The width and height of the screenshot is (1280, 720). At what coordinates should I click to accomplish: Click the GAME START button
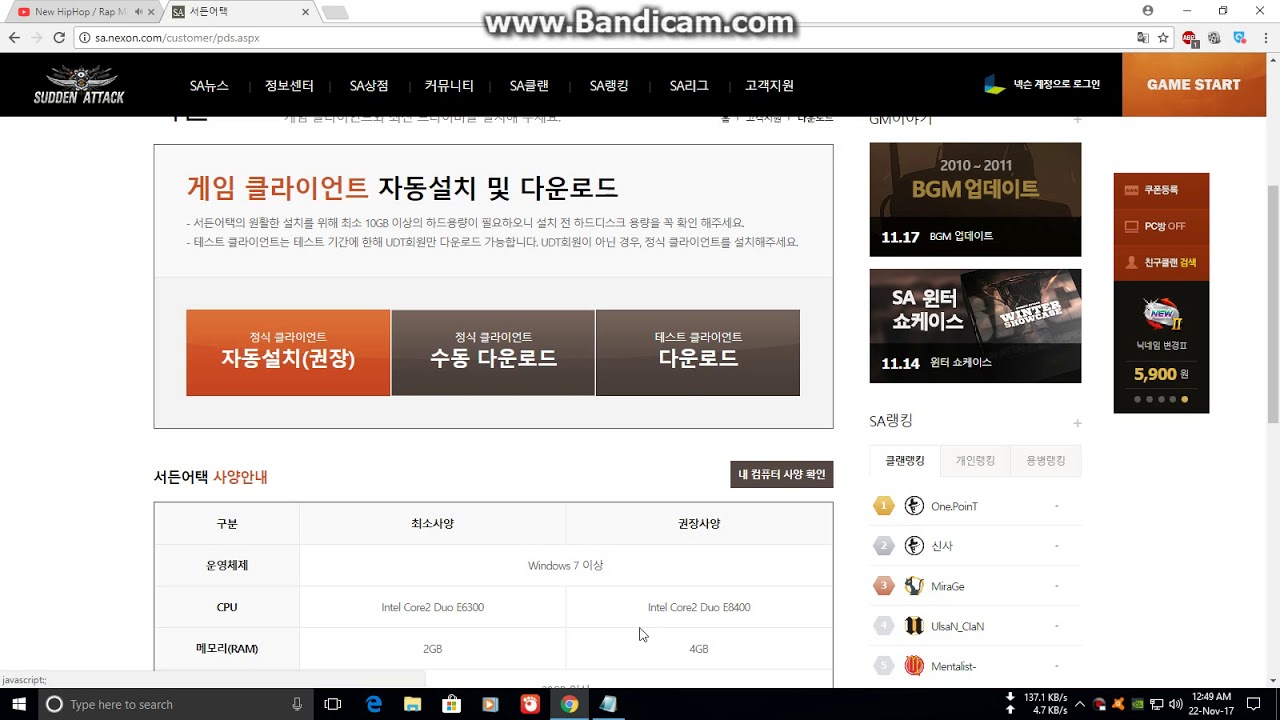(1193, 85)
